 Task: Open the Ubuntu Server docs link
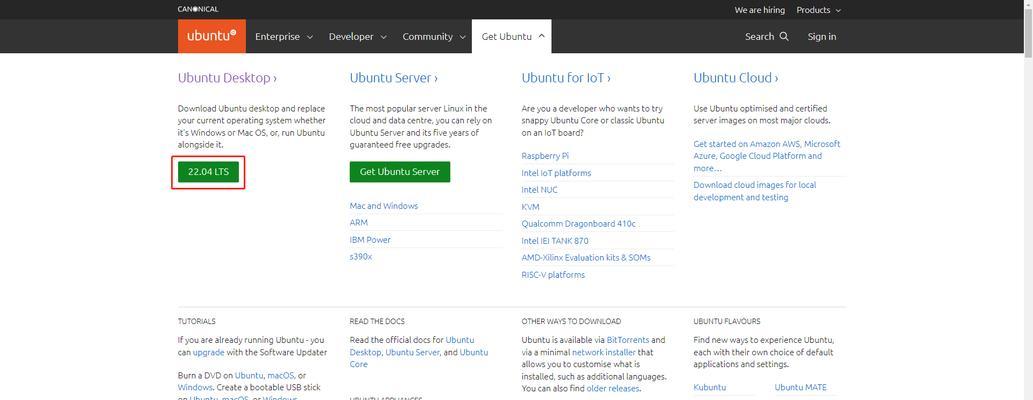412,353
